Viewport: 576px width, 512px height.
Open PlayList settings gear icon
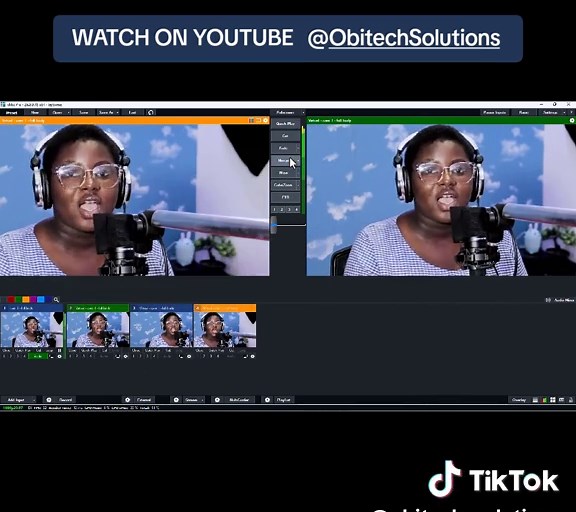coord(267,400)
